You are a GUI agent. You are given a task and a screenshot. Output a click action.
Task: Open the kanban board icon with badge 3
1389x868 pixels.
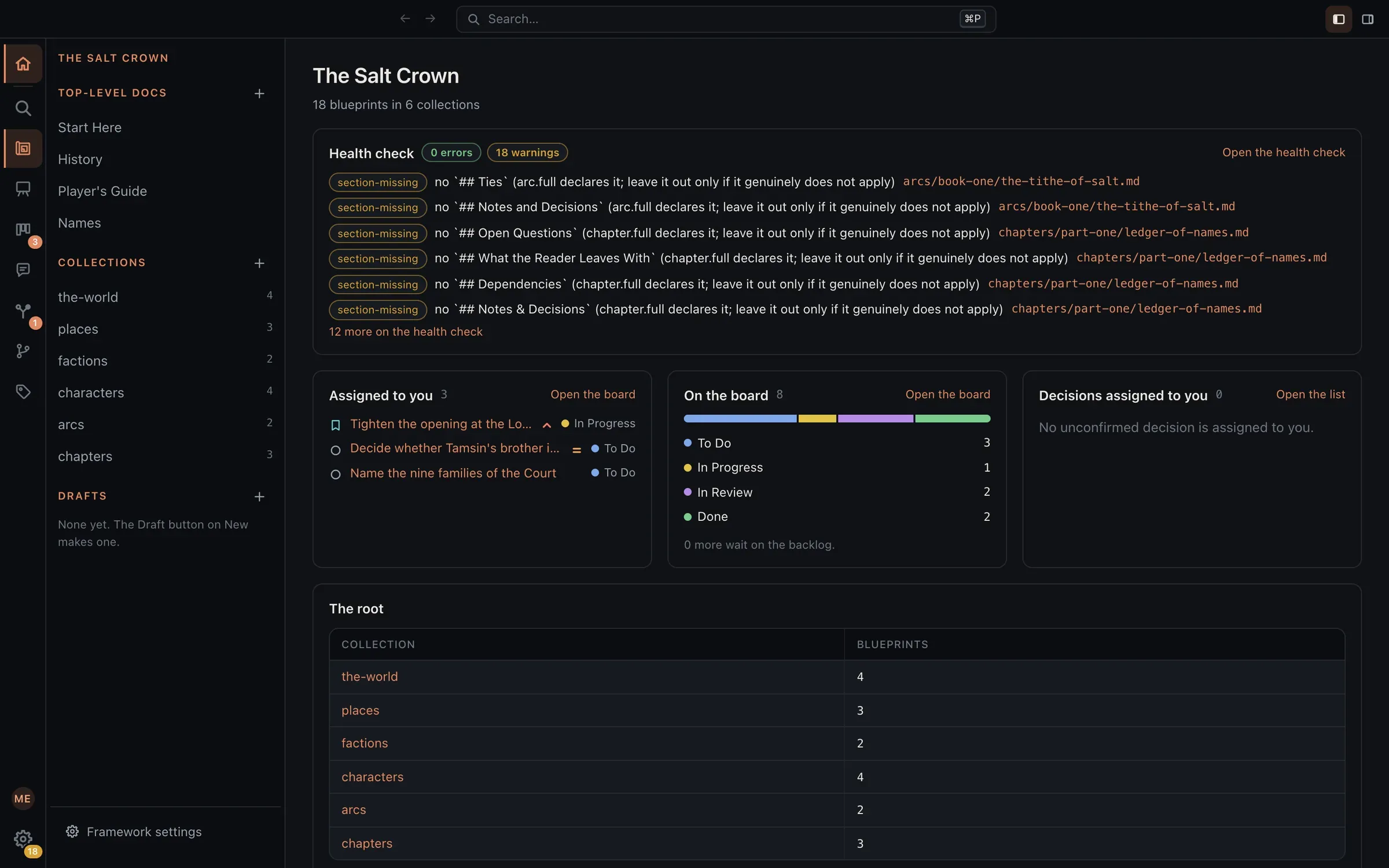[x=23, y=230]
